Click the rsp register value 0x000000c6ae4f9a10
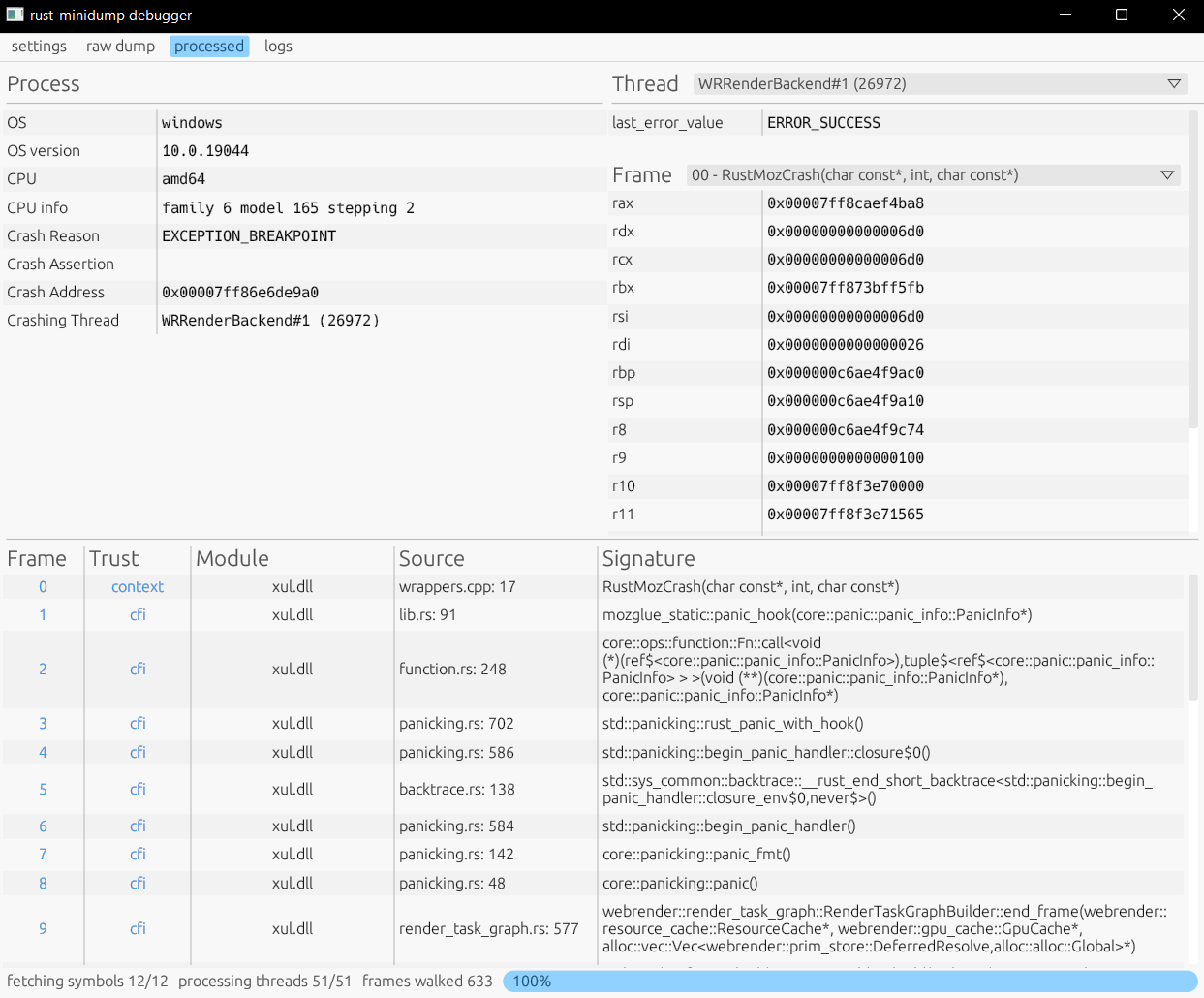The width and height of the screenshot is (1204, 998). 846,401
